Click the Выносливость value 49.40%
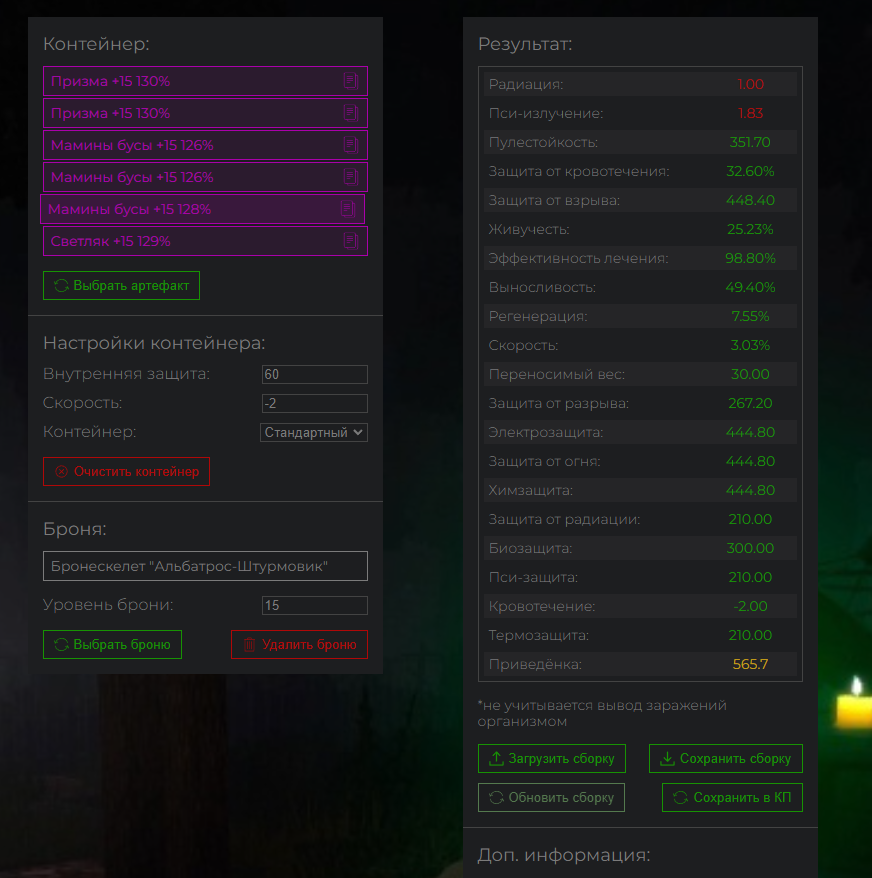 pos(750,287)
